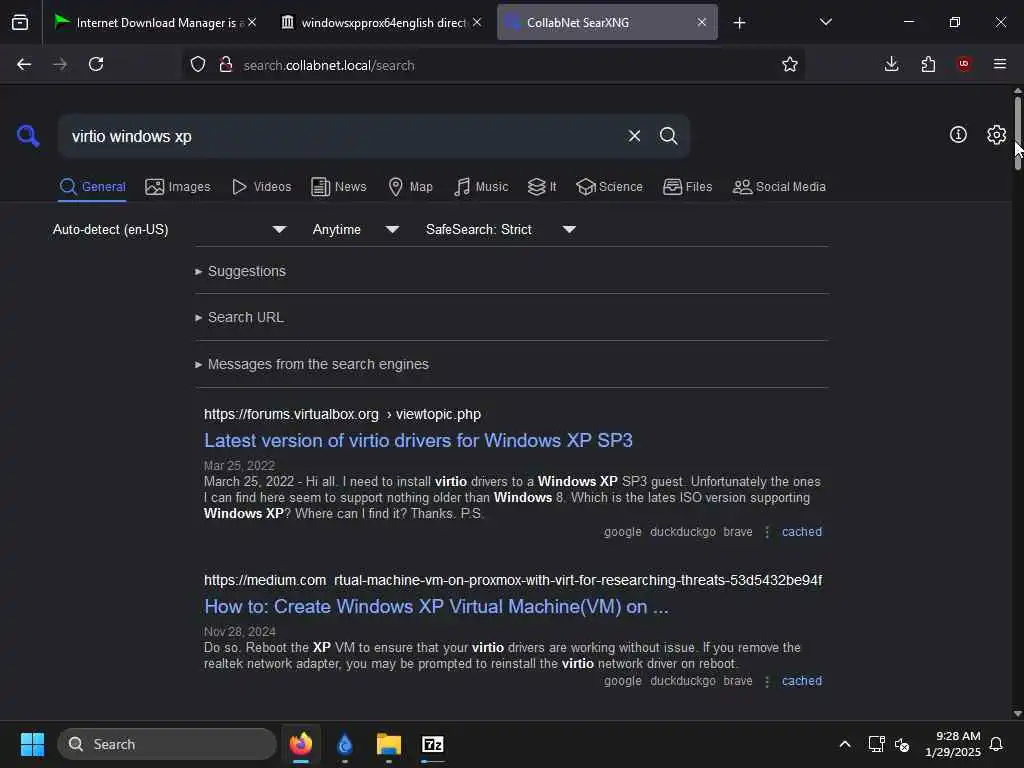Open the SafeSearch Strict dropdown
The image size is (1024, 768).
point(501,229)
